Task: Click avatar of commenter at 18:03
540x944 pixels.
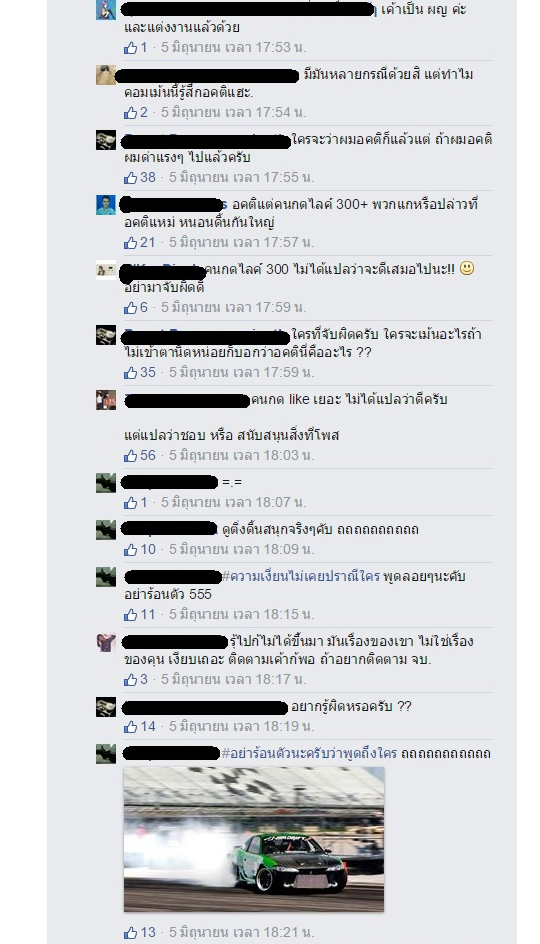Action: 106,400
